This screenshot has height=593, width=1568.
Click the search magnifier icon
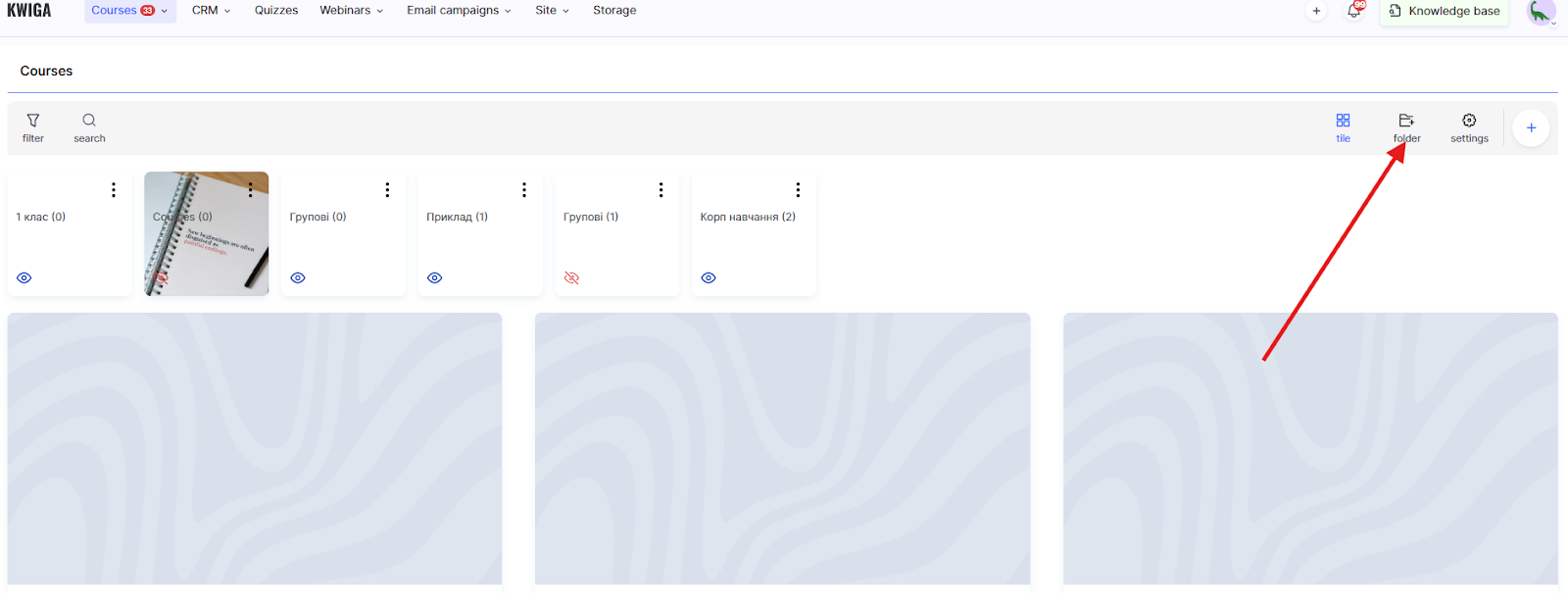point(89,121)
